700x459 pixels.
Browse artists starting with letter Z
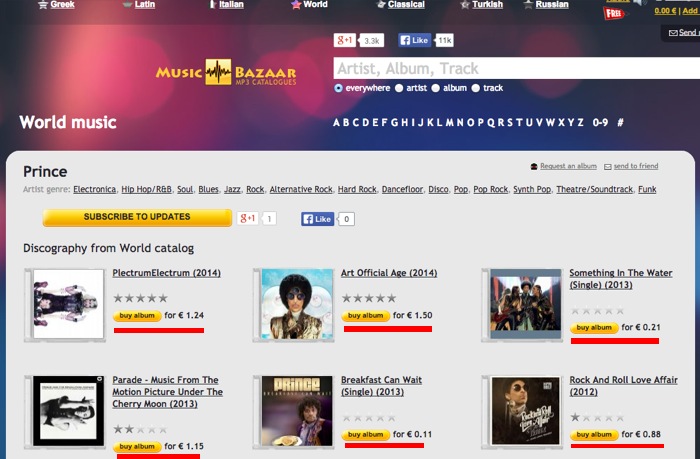[580, 122]
